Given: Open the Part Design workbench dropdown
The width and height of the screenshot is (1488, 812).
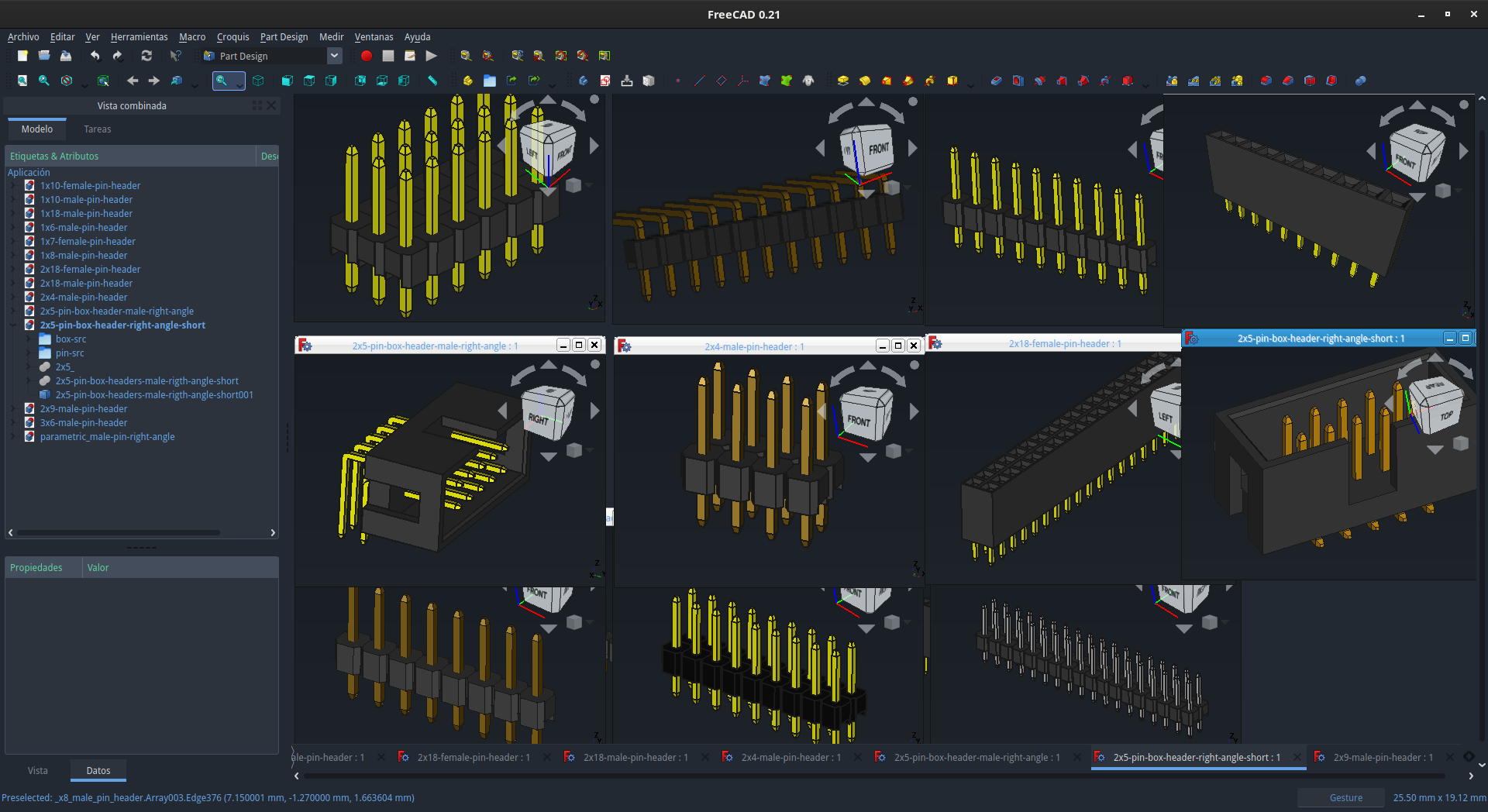Looking at the screenshot, I should tap(334, 56).
